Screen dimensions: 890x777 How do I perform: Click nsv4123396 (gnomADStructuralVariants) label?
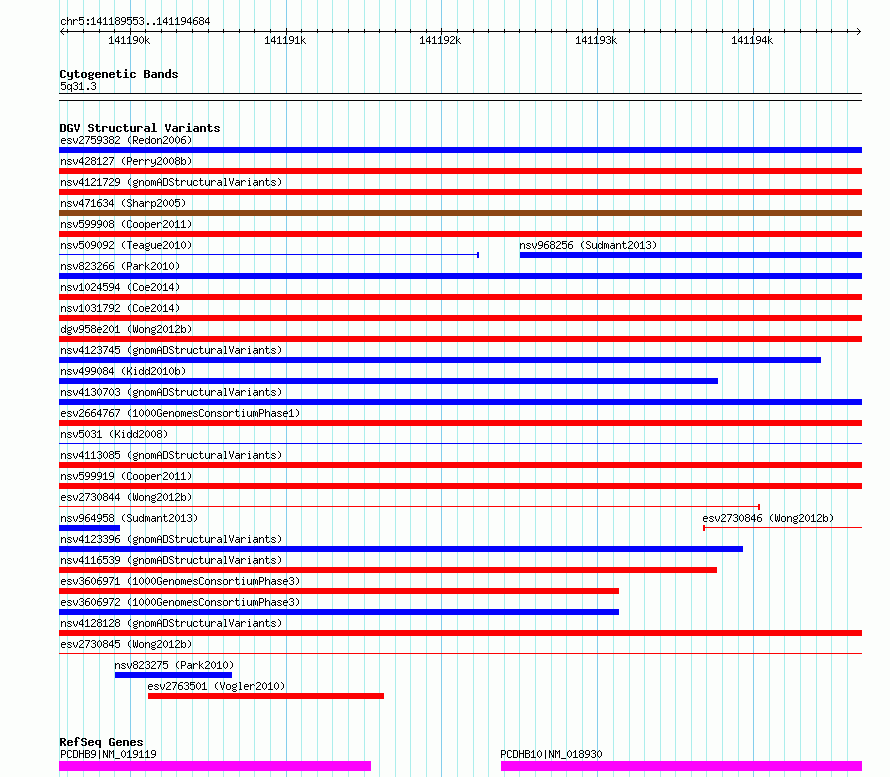pyautogui.click(x=171, y=539)
